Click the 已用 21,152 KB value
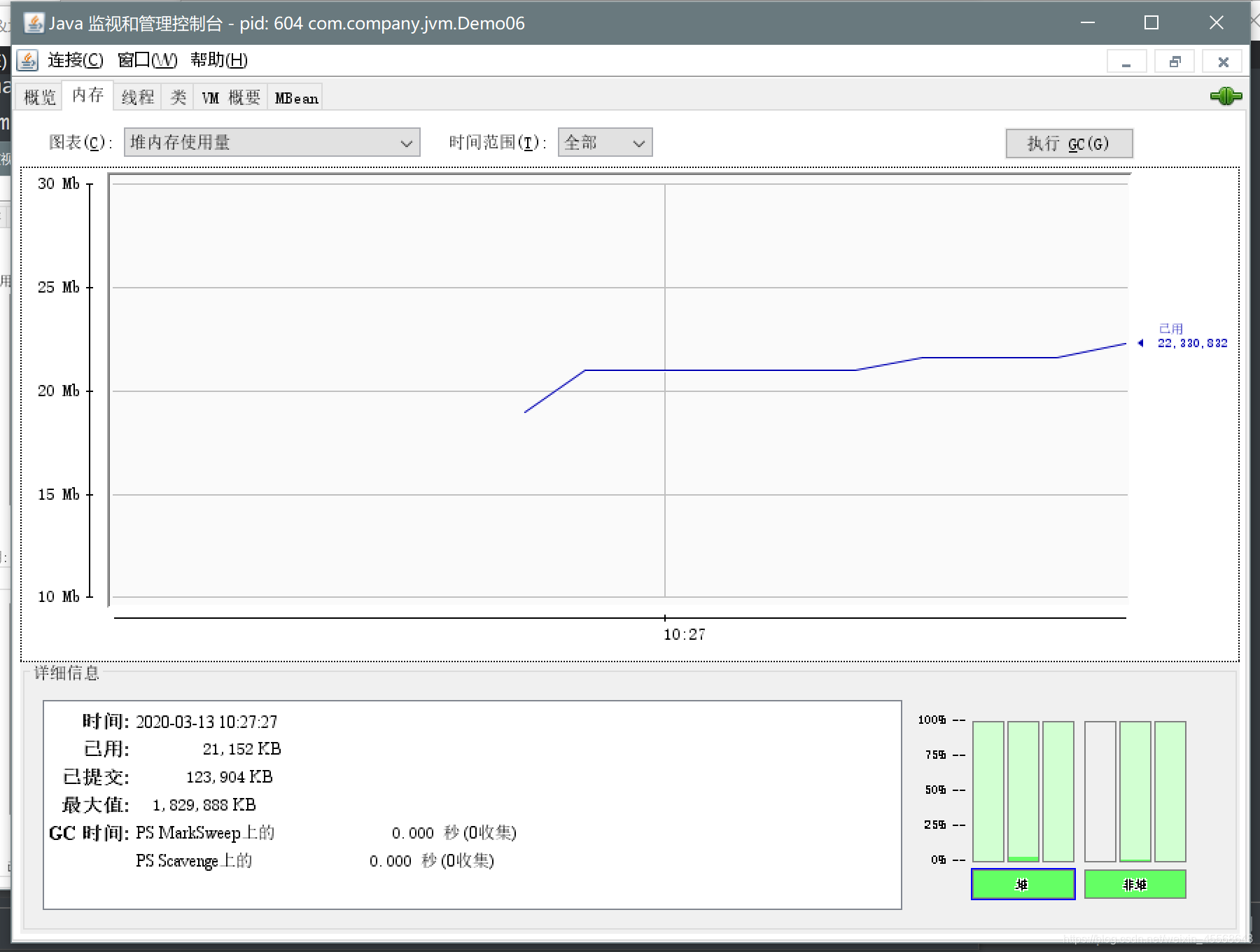 point(242,749)
